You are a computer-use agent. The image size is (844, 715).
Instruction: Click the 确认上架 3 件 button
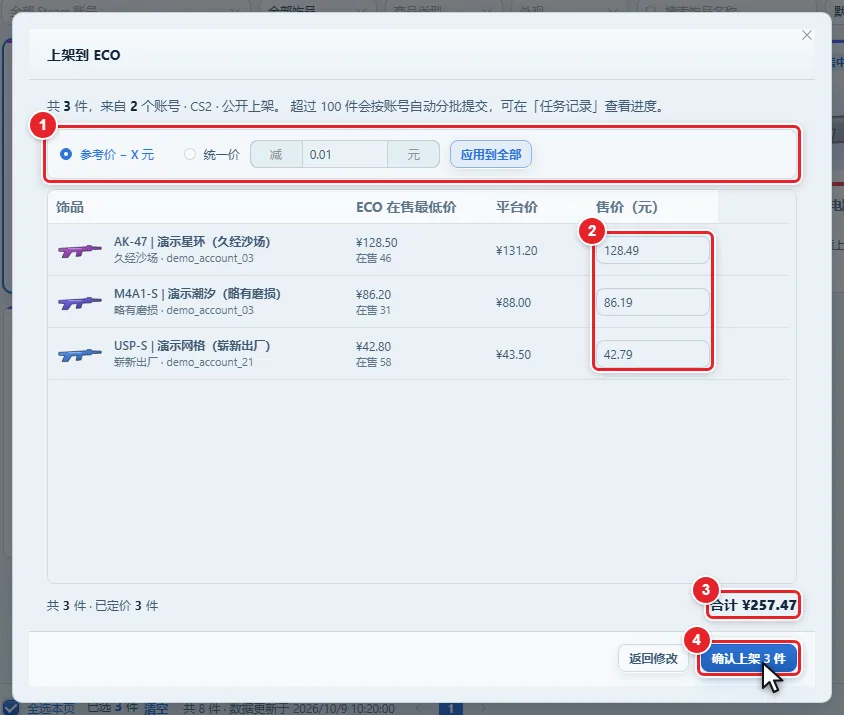(x=748, y=658)
